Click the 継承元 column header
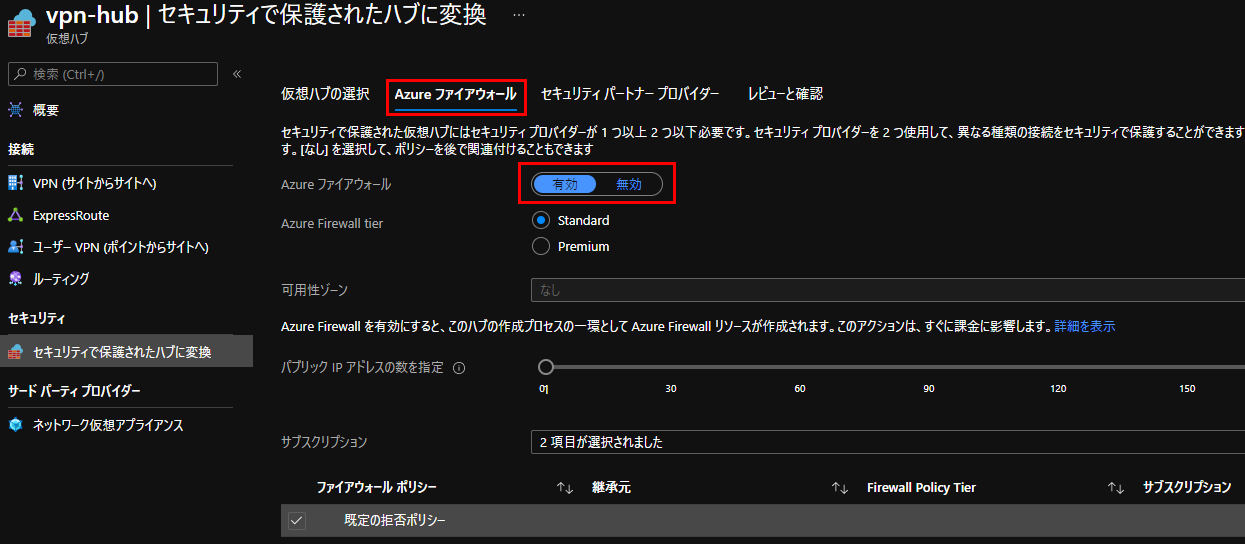This screenshot has width=1245, height=544. (611, 488)
